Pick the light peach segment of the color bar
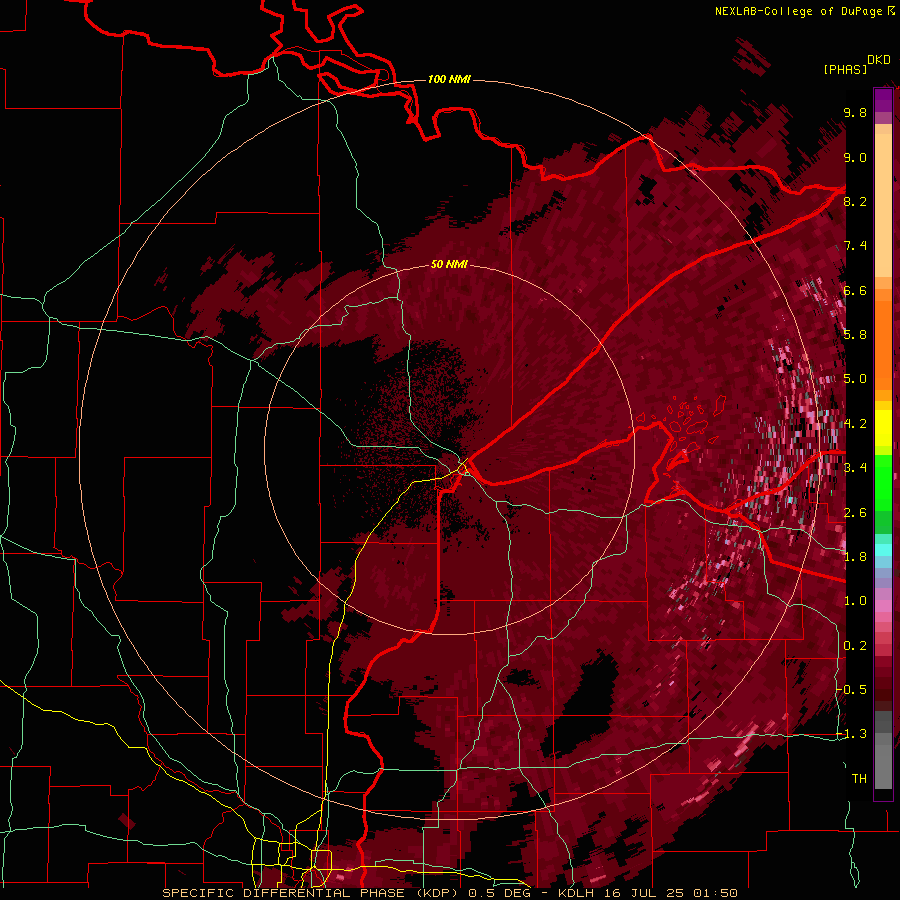This screenshot has width=900, height=900. [883, 207]
